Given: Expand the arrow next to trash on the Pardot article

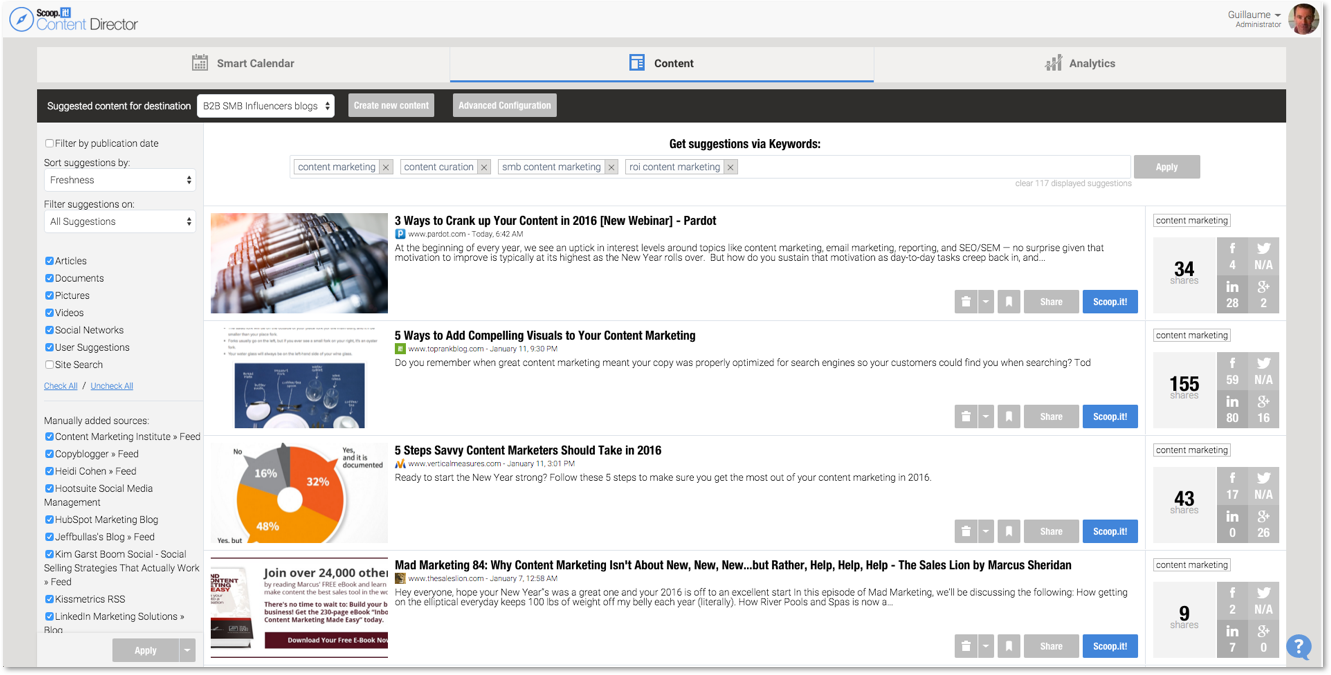Looking at the screenshot, I should 985,302.
